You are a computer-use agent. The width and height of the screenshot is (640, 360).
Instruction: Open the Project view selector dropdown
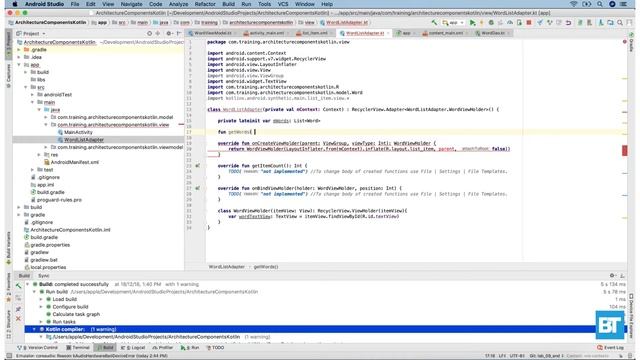pos(31,33)
